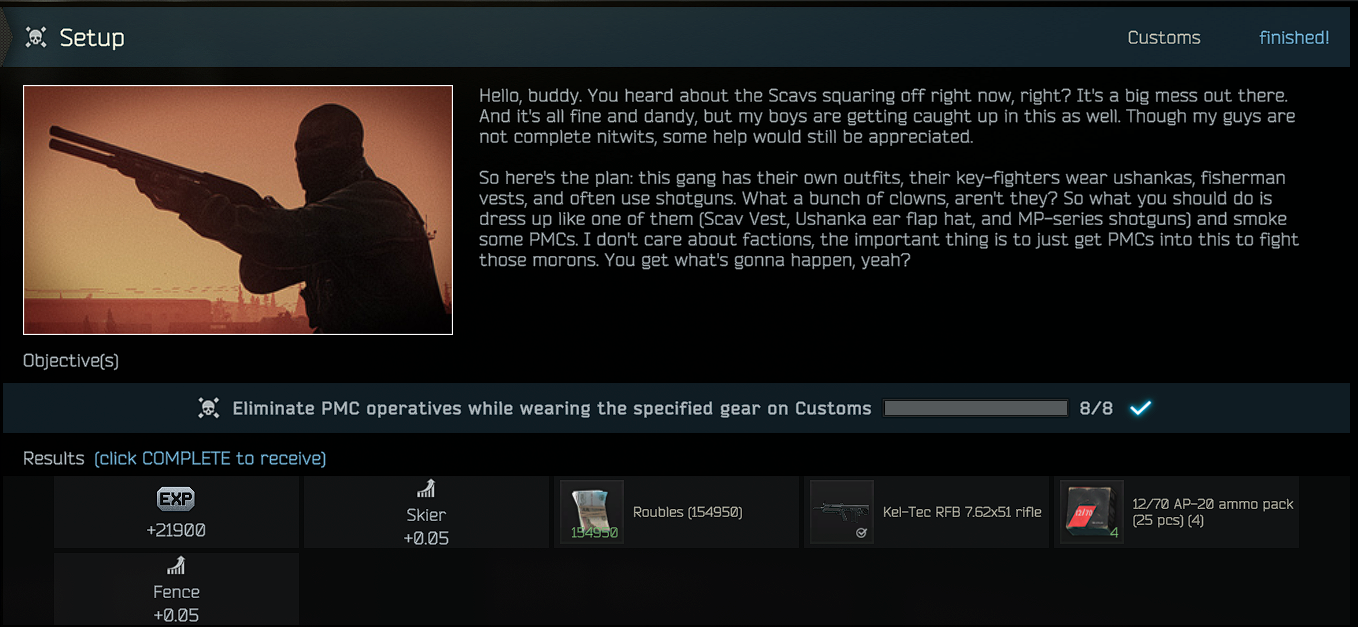
Task: Click the objective progress bar
Action: 976,408
